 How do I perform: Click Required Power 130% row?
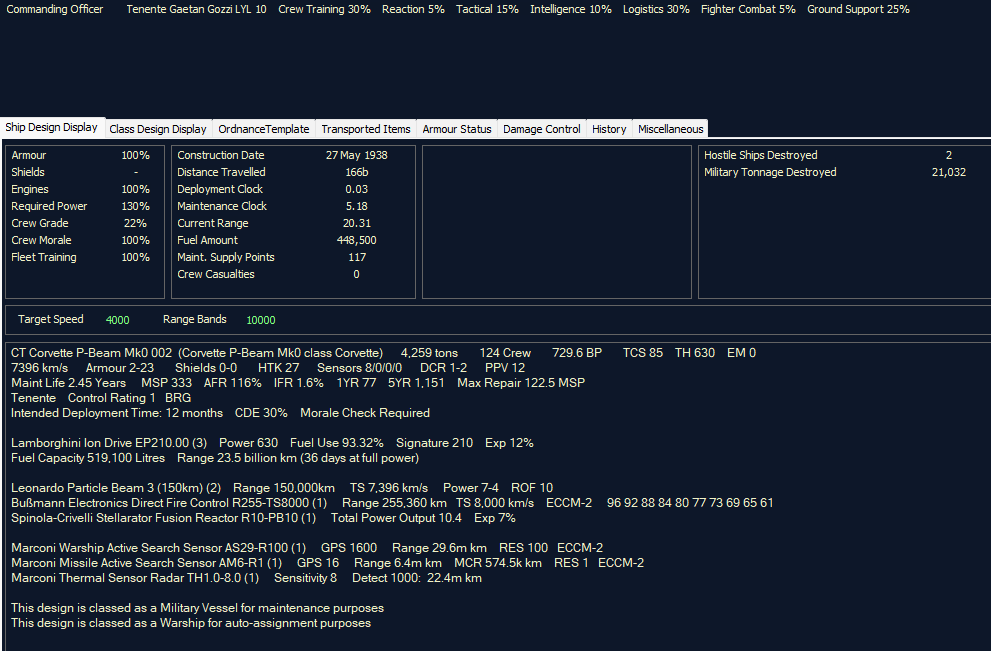[x=81, y=206]
